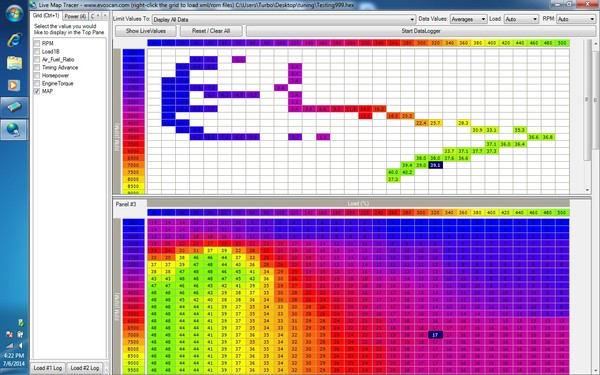Open the Data Values Averages dropdown
This screenshot has height=375, width=600.
(x=468, y=19)
